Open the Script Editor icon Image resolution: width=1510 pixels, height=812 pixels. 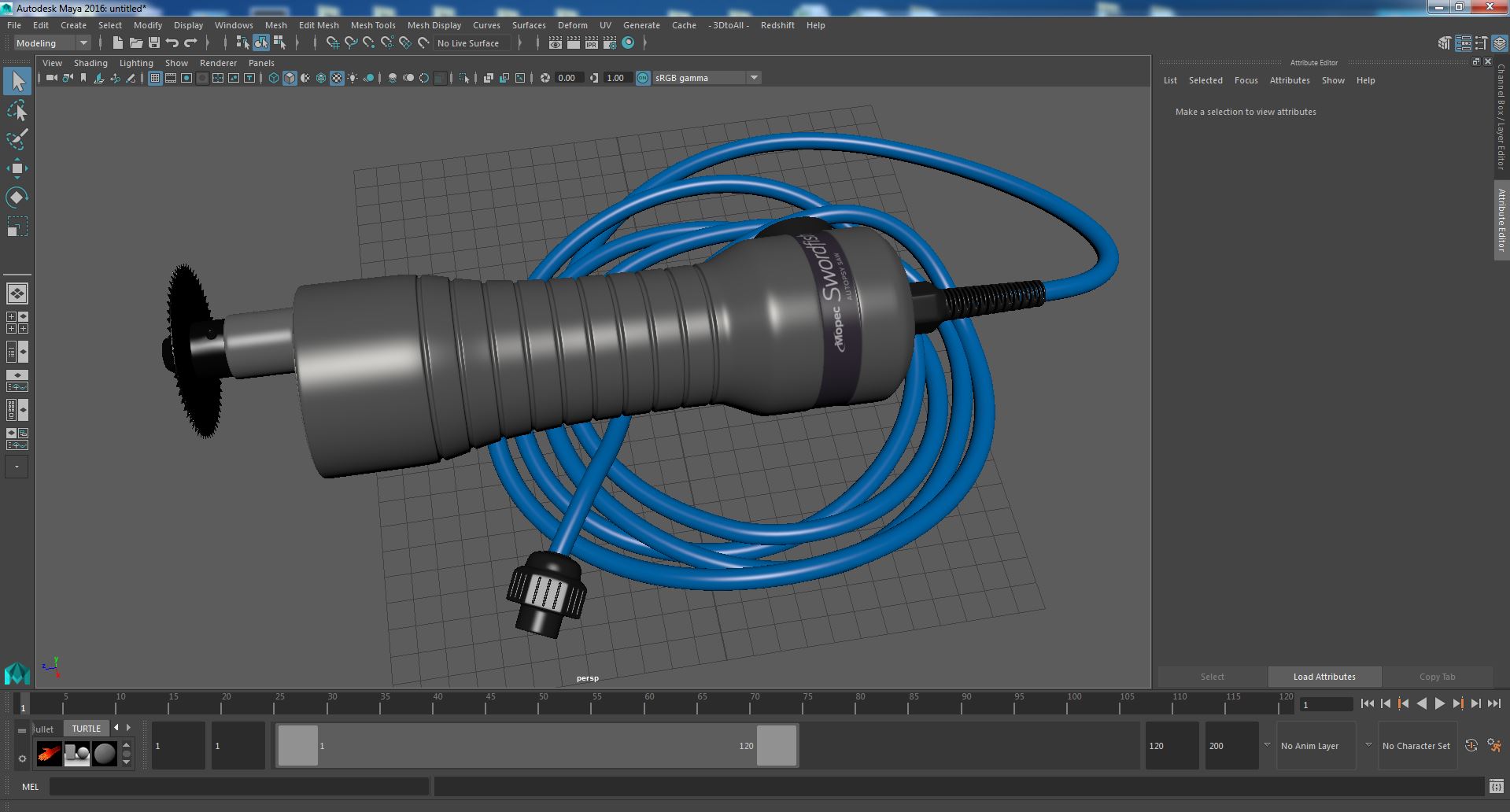tap(1496, 786)
